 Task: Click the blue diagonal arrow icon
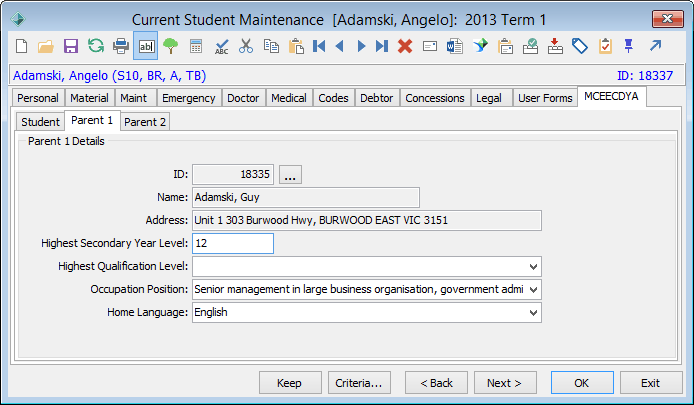(x=655, y=45)
